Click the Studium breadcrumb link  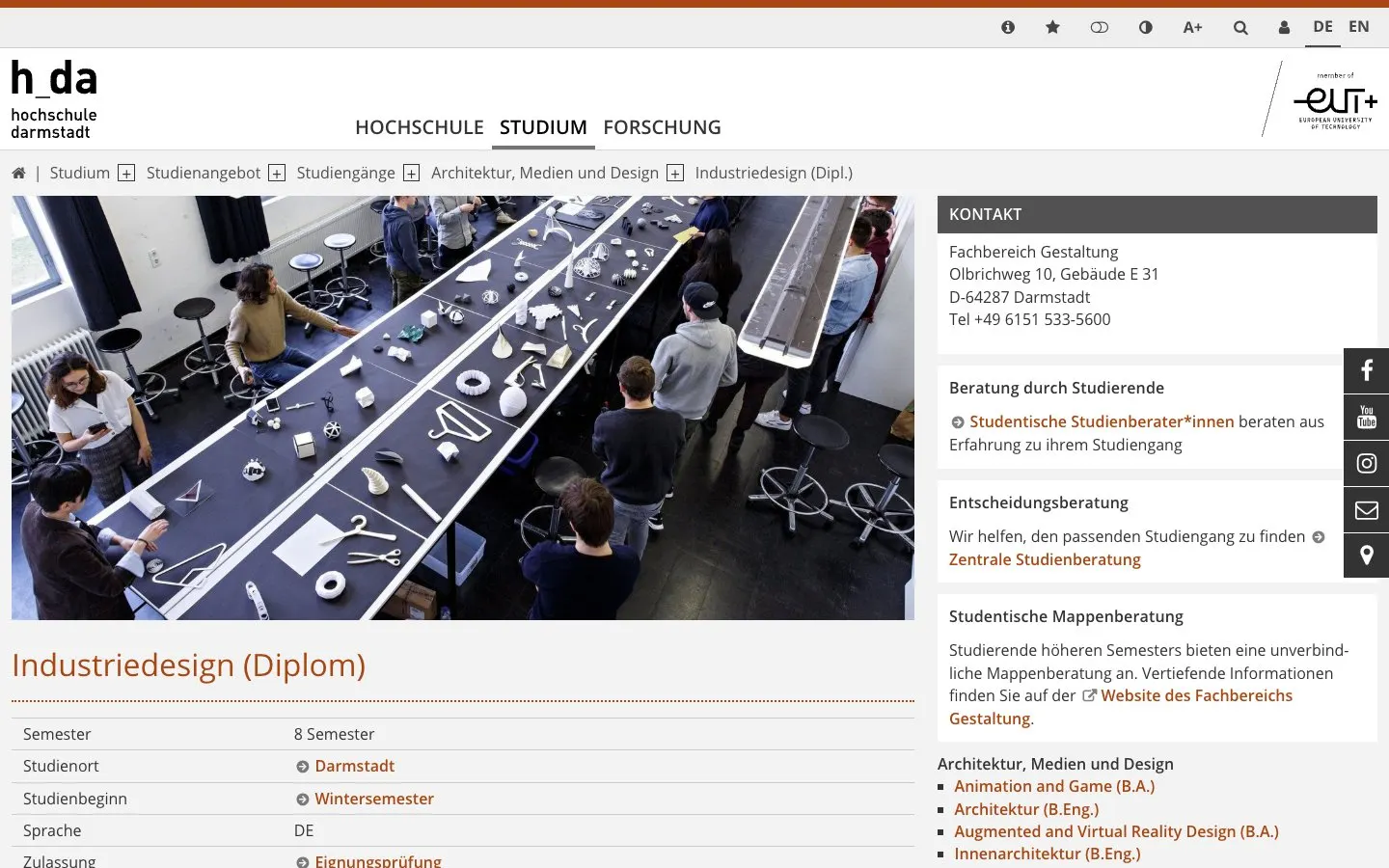tap(80, 173)
